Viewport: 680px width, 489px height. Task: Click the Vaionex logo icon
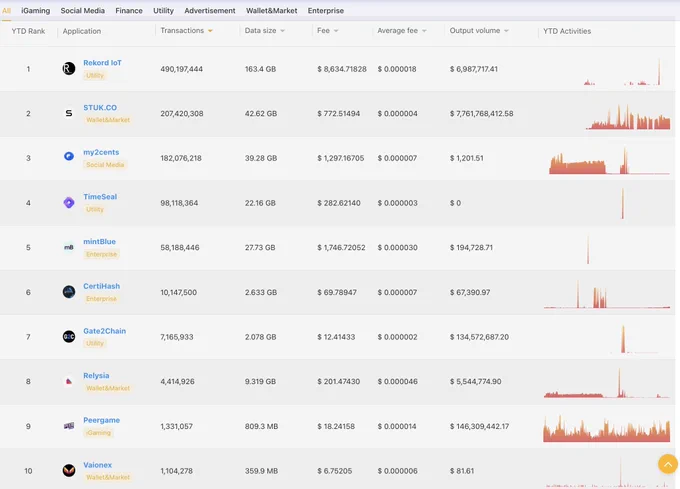click(x=69, y=470)
